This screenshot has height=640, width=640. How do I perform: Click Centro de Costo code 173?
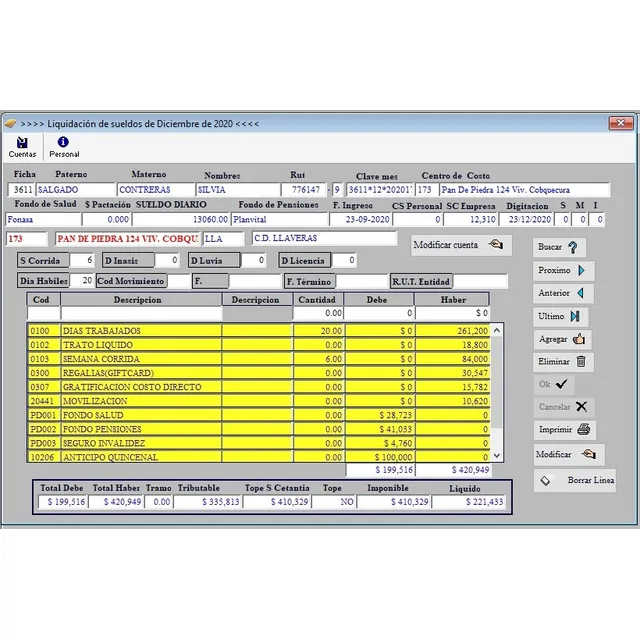(x=427, y=190)
